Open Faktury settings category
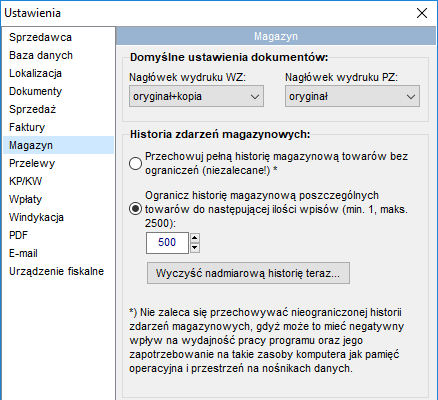This screenshot has height=400, width=438. point(58,127)
